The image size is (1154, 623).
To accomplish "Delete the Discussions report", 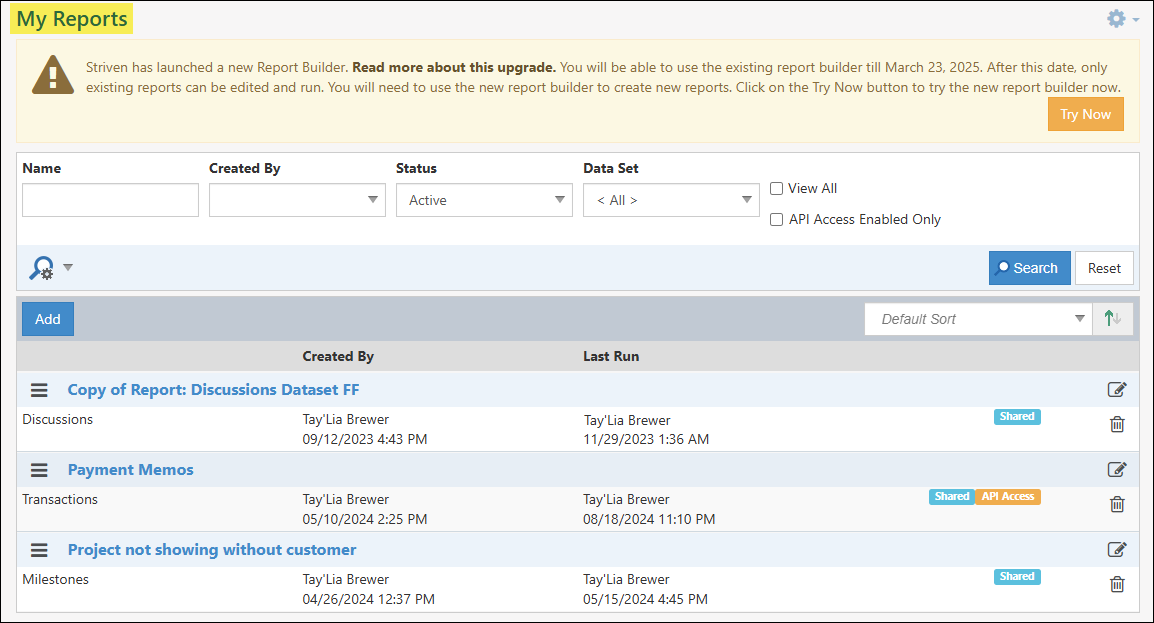I will [1117, 424].
